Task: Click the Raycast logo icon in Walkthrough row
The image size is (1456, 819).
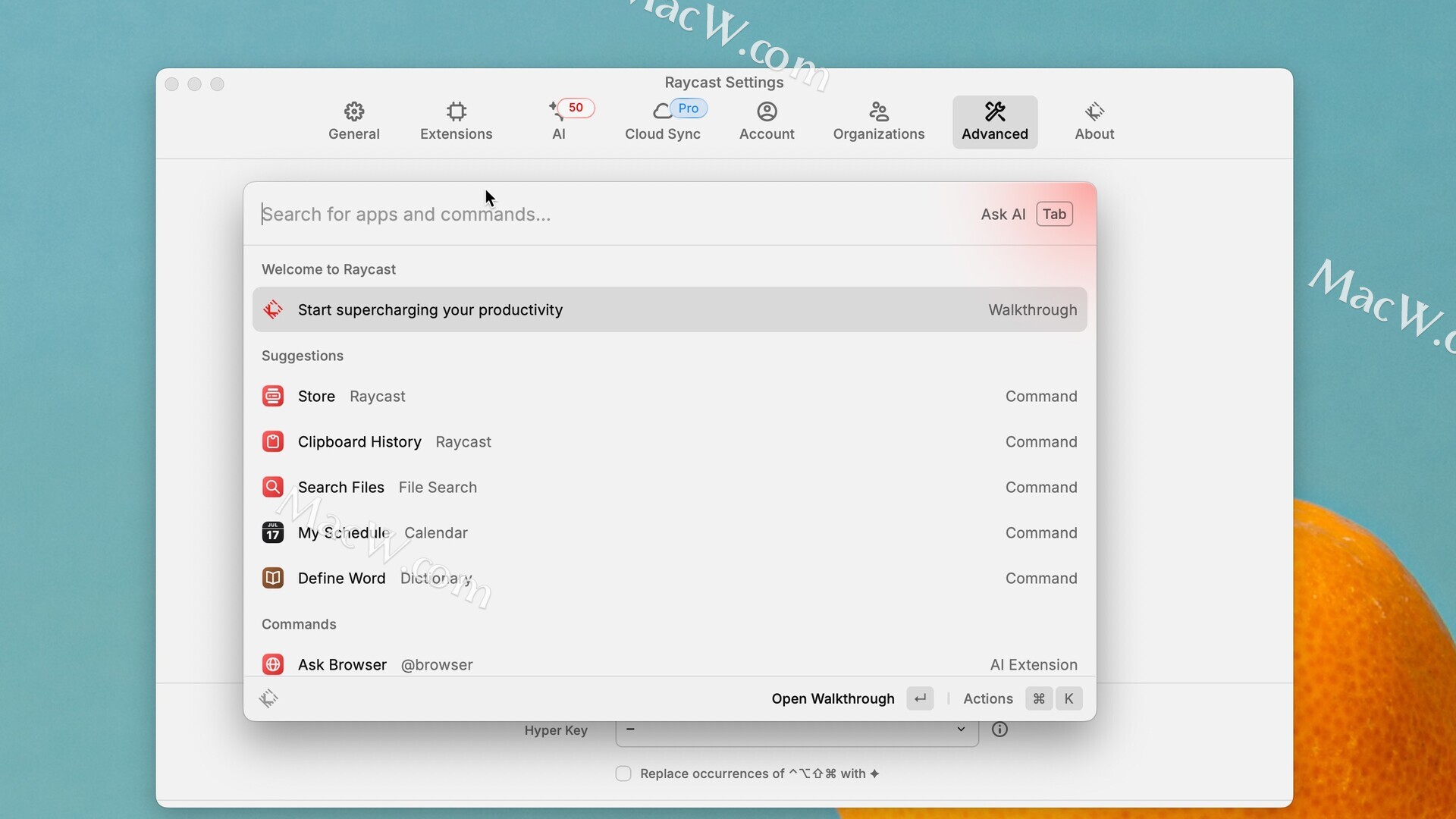Action: 273,309
